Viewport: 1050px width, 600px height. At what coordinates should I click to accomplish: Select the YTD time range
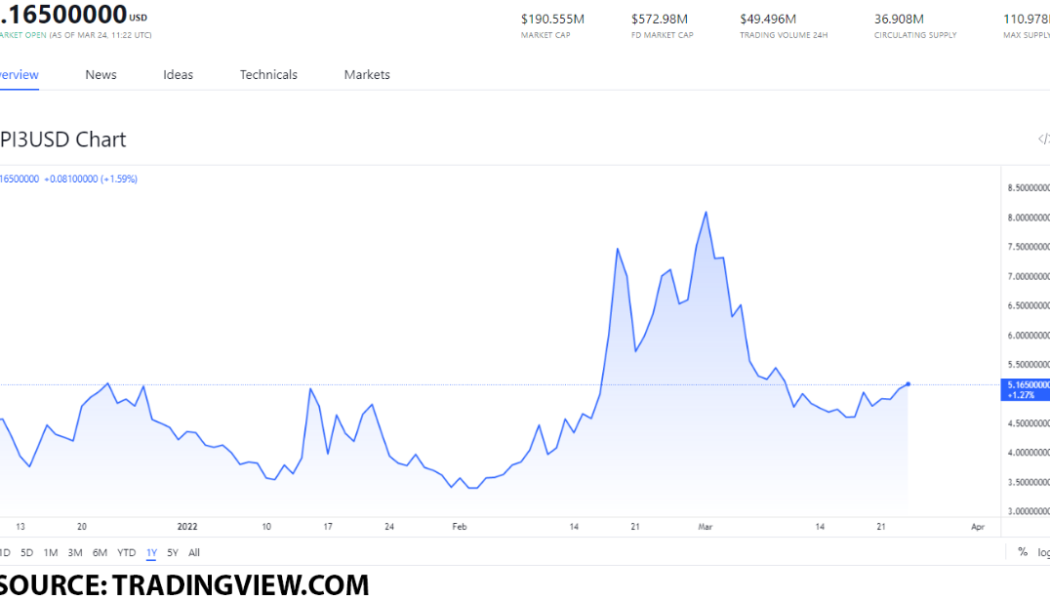[x=126, y=552]
